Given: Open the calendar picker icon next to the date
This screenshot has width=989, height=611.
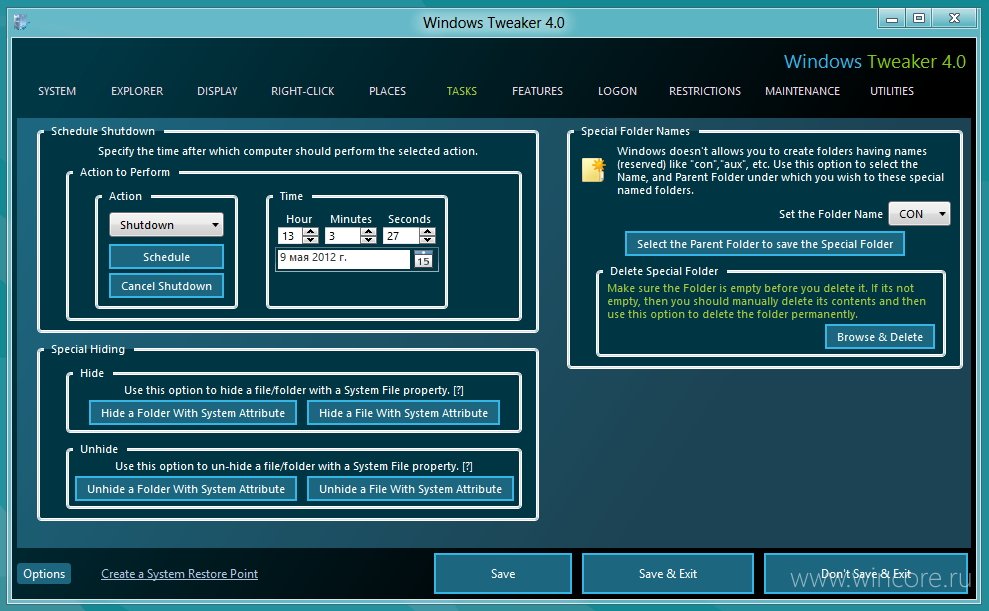Looking at the screenshot, I should click(x=423, y=259).
